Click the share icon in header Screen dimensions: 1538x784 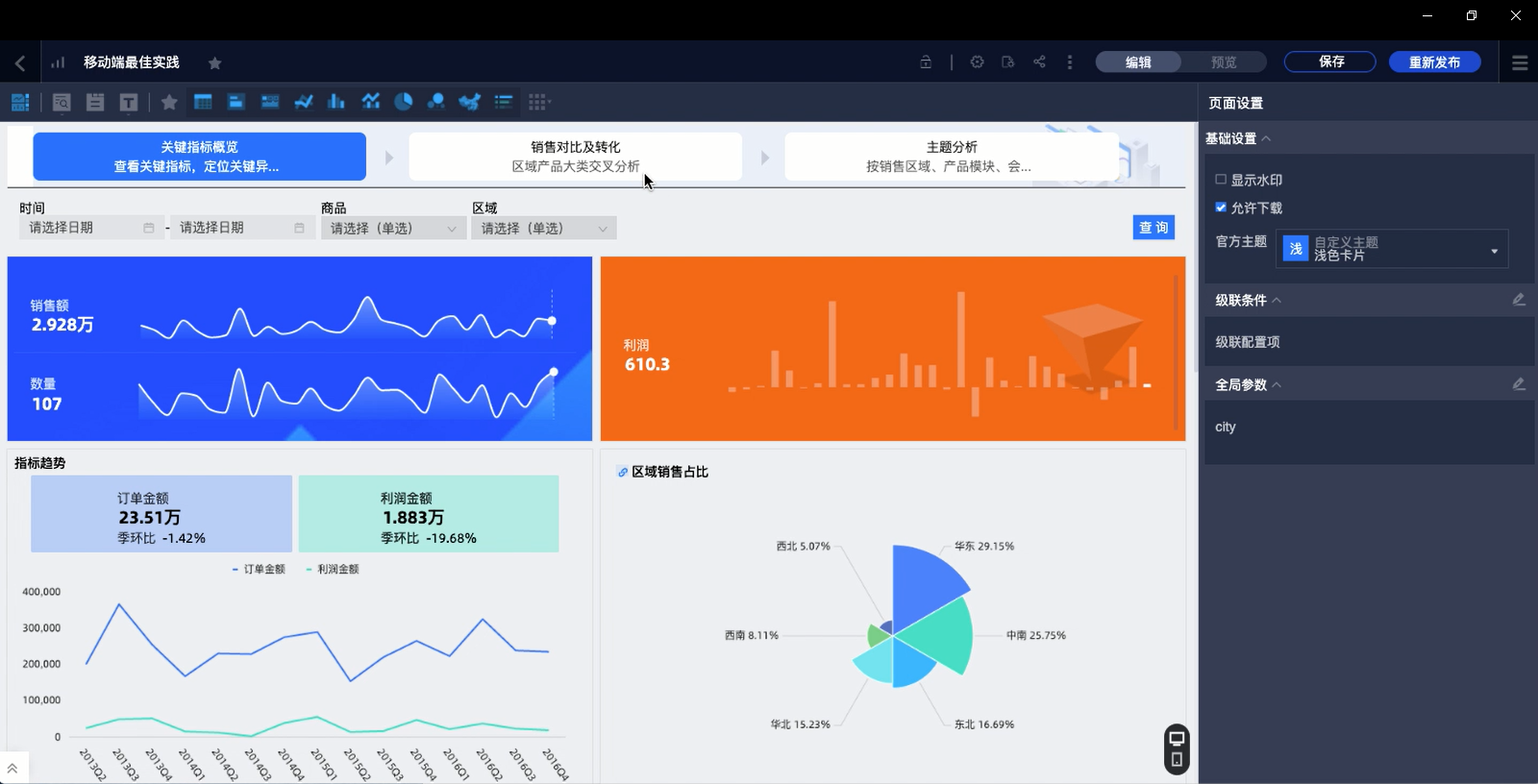(x=1039, y=62)
